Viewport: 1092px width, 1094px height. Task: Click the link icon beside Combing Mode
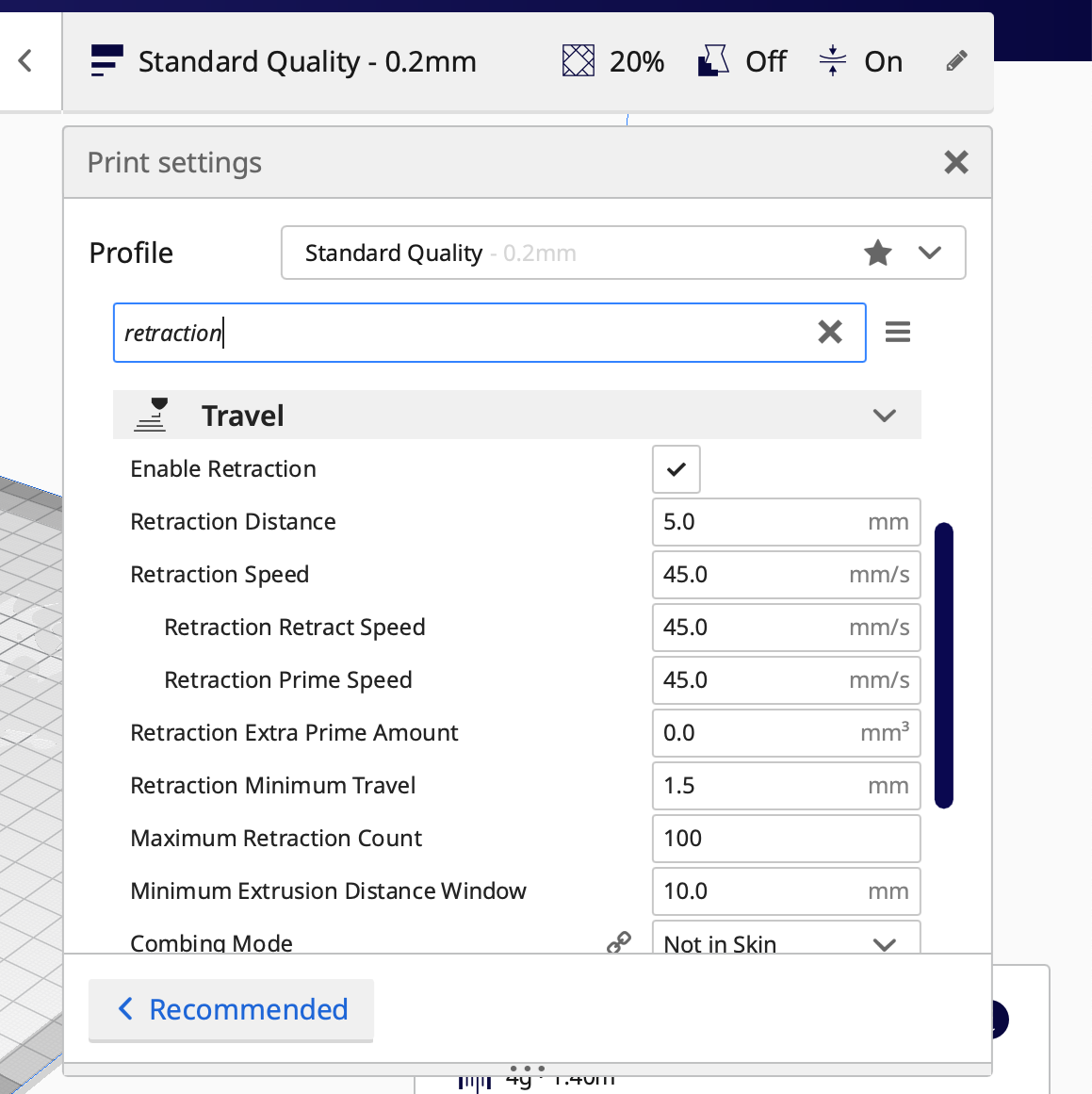click(619, 942)
